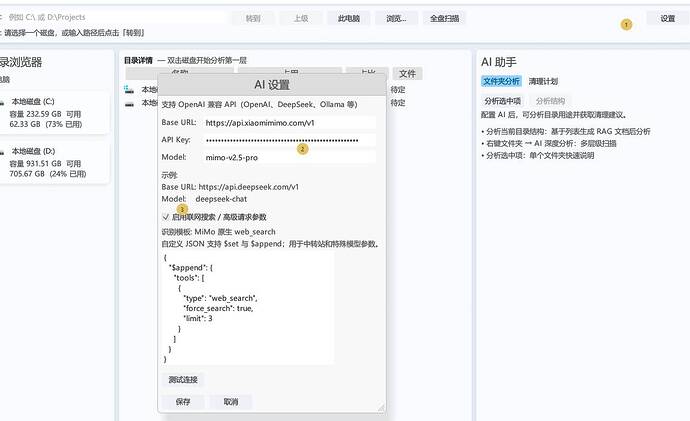Toggle the enable web search checkbox
This screenshot has width=690, height=421.
point(165,217)
